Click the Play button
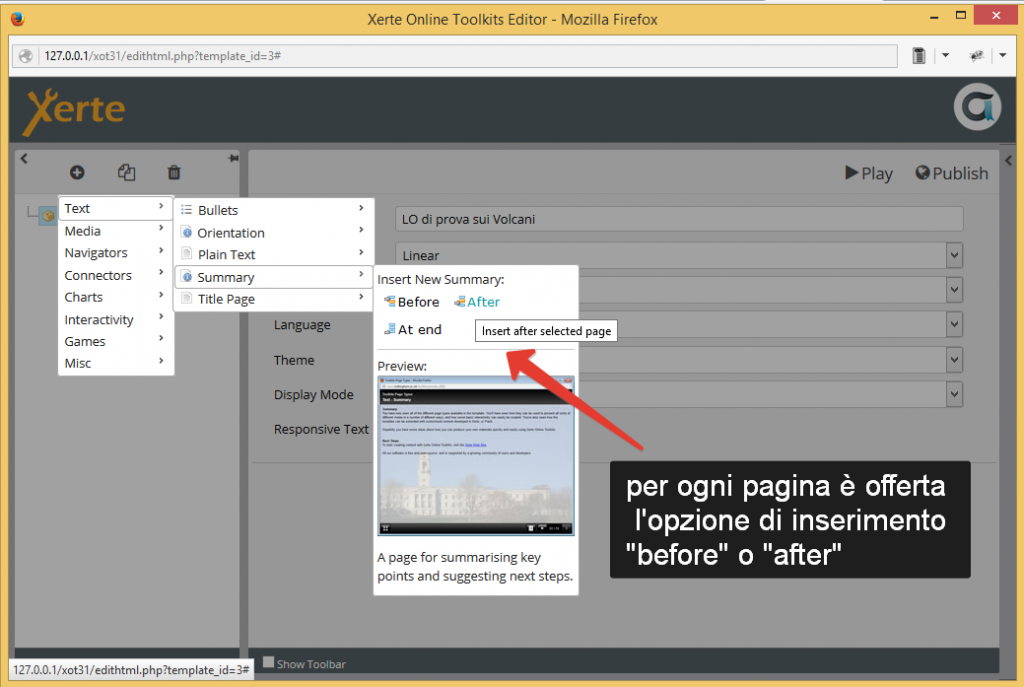 [x=869, y=174]
